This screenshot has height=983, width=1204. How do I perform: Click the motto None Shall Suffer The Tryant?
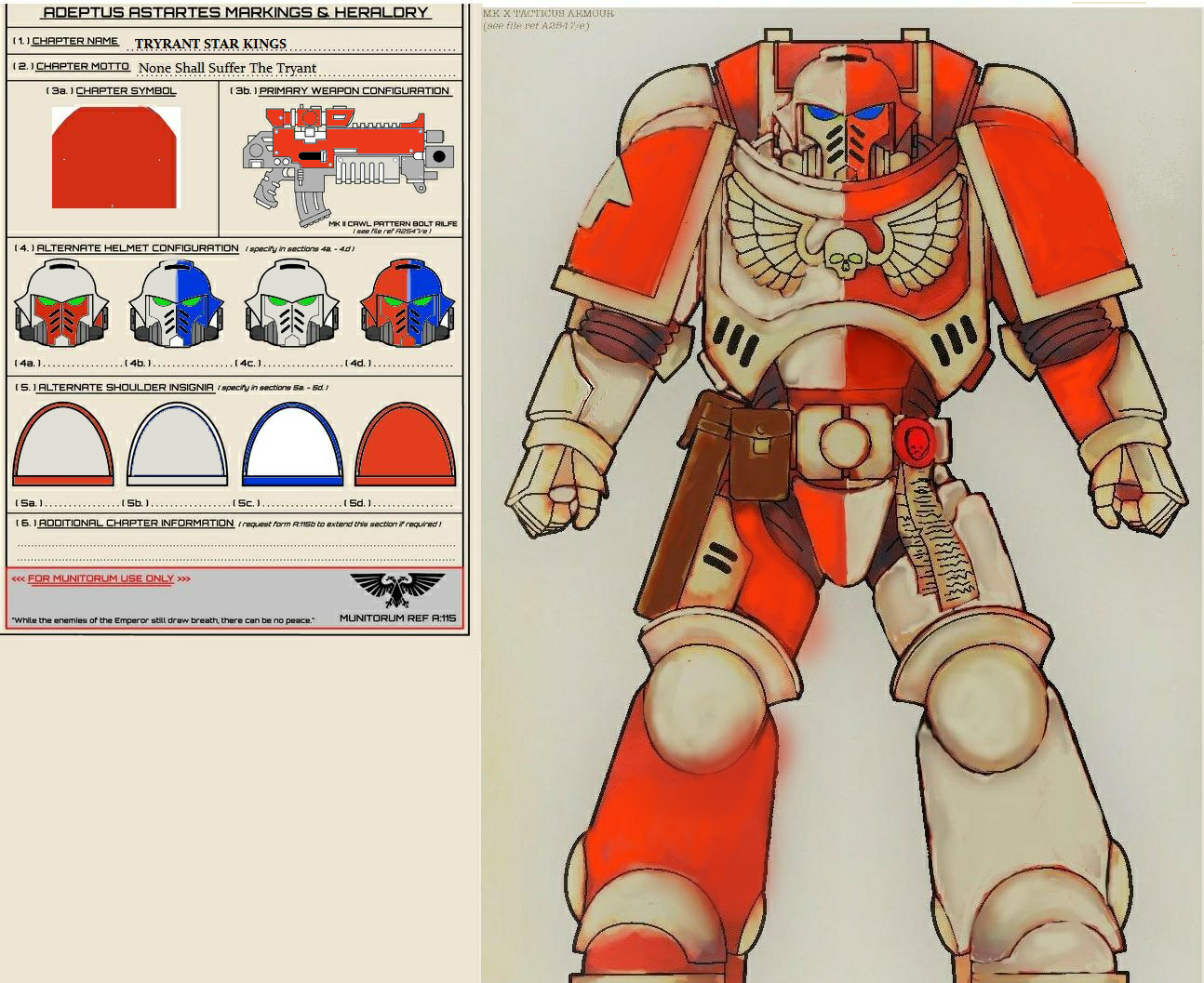point(227,68)
